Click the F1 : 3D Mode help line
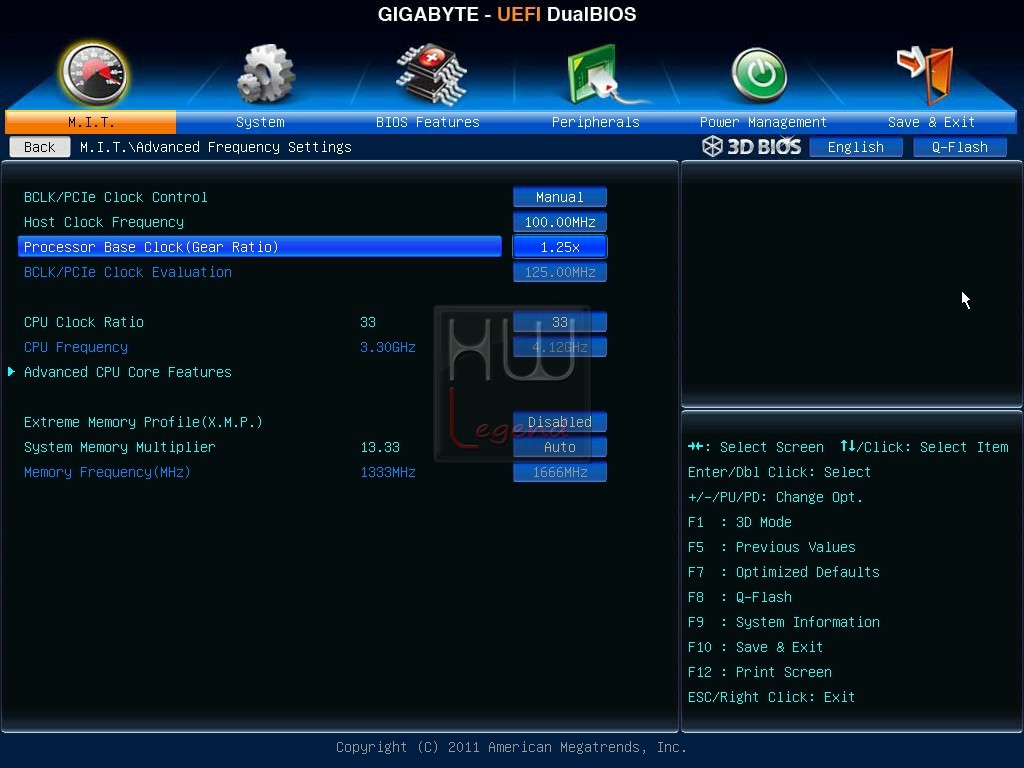Image resolution: width=1024 pixels, height=768 pixels. pyautogui.click(x=739, y=522)
